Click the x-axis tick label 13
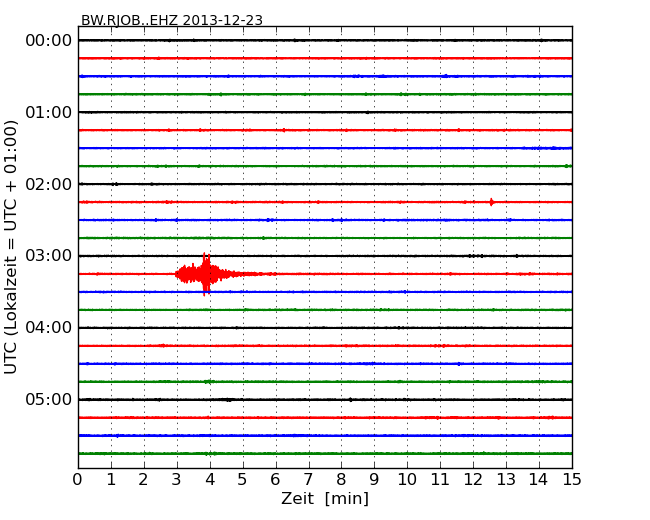This screenshot has width=650, height=520. point(506,480)
